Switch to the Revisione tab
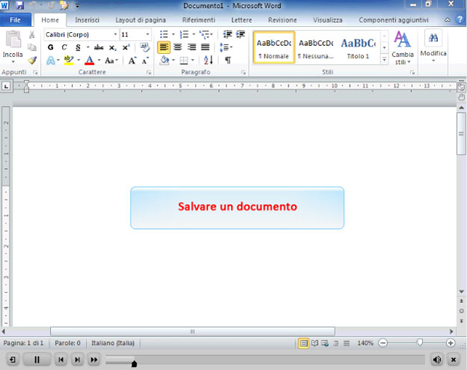The image size is (467, 370). (x=282, y=20)
